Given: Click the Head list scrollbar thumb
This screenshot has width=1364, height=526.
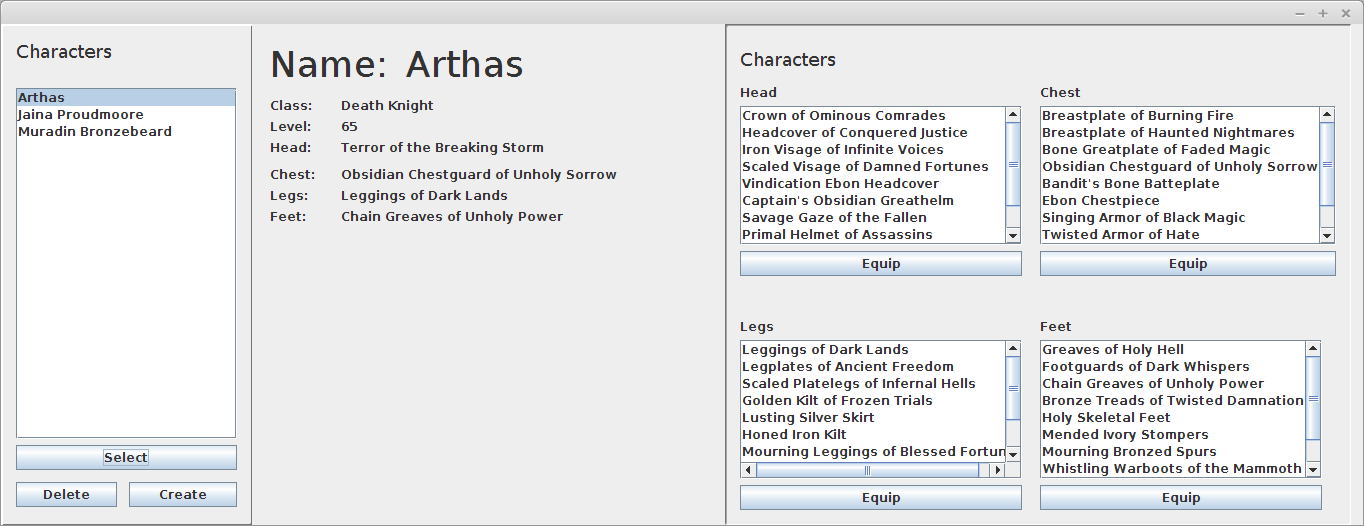Looking at the screenshot, I should (1013, 163).
